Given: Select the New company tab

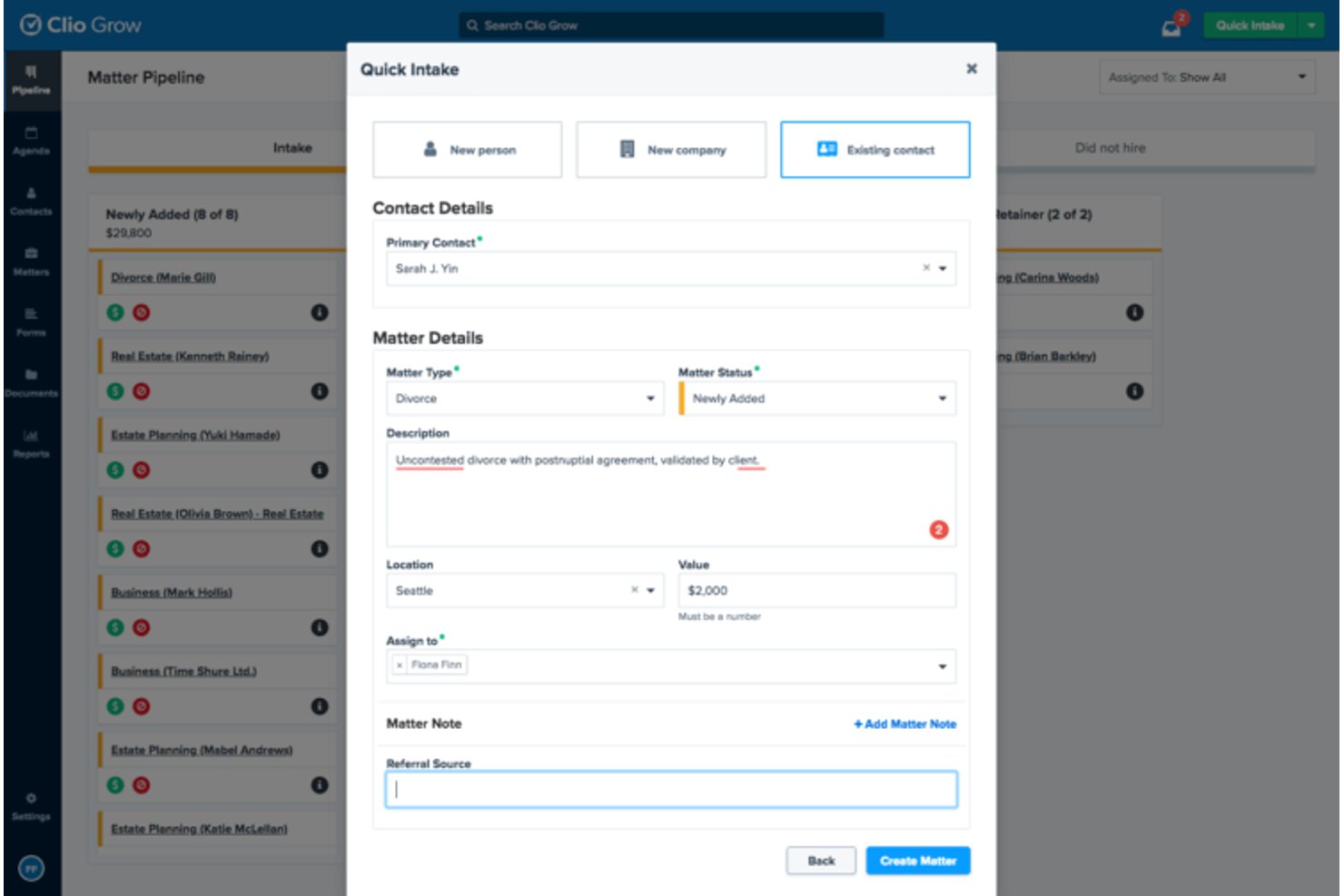Looking at the screenshot, I should [x=671, y=150].
